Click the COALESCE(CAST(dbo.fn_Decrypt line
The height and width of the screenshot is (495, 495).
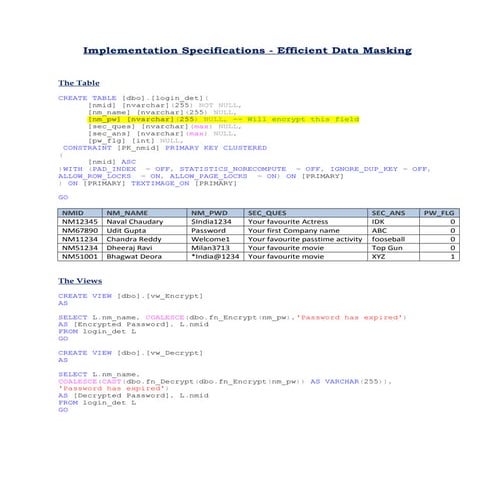[x=225, y=381]
